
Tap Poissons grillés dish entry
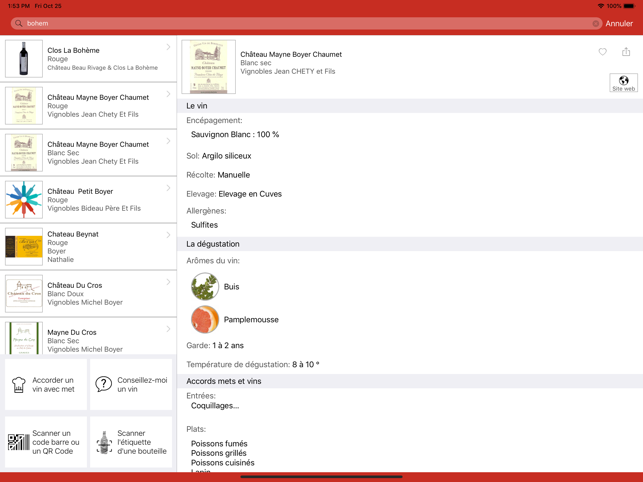(x=219, y=453)
